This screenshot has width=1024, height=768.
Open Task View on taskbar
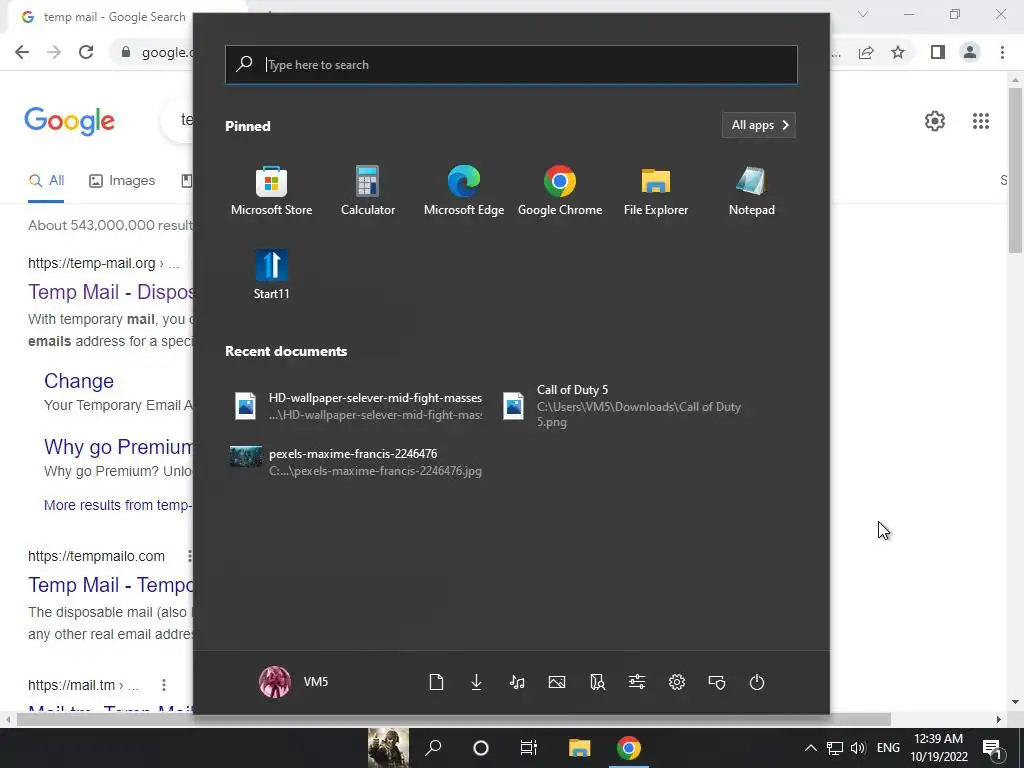point(528,748)
